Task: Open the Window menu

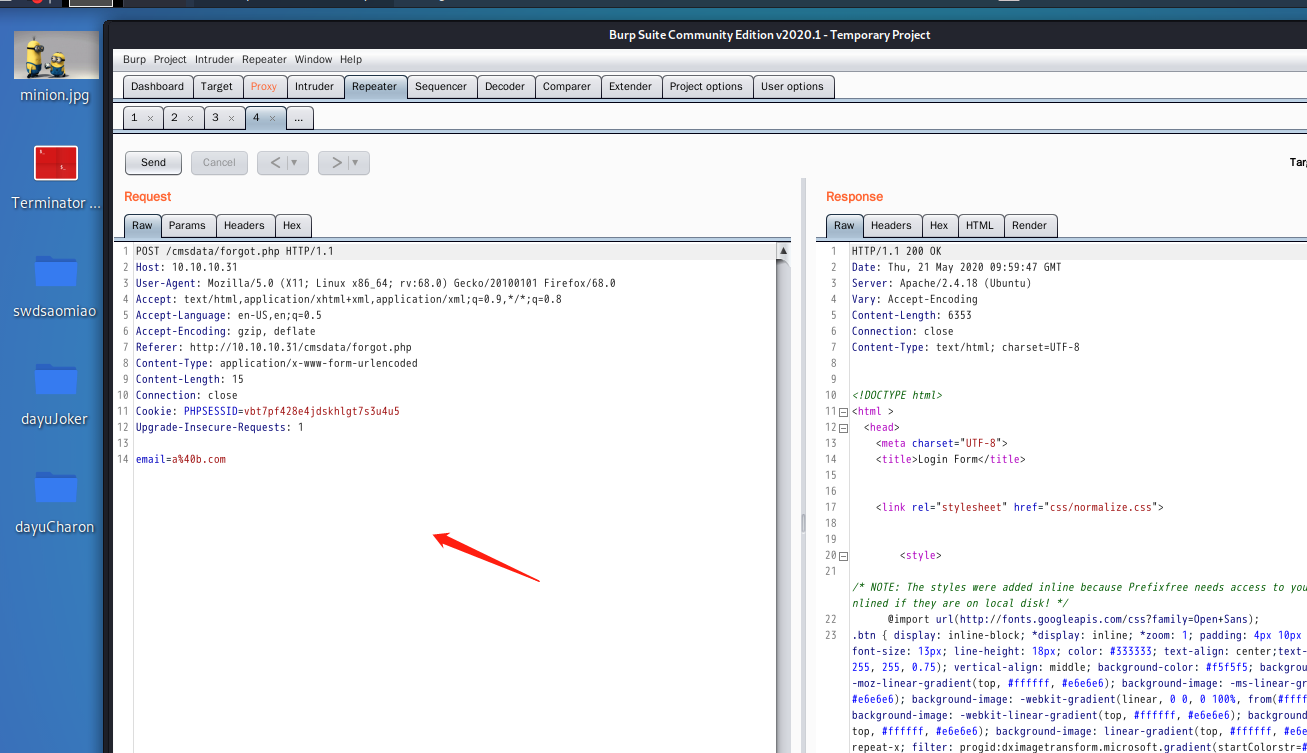Action: (313, 59)
